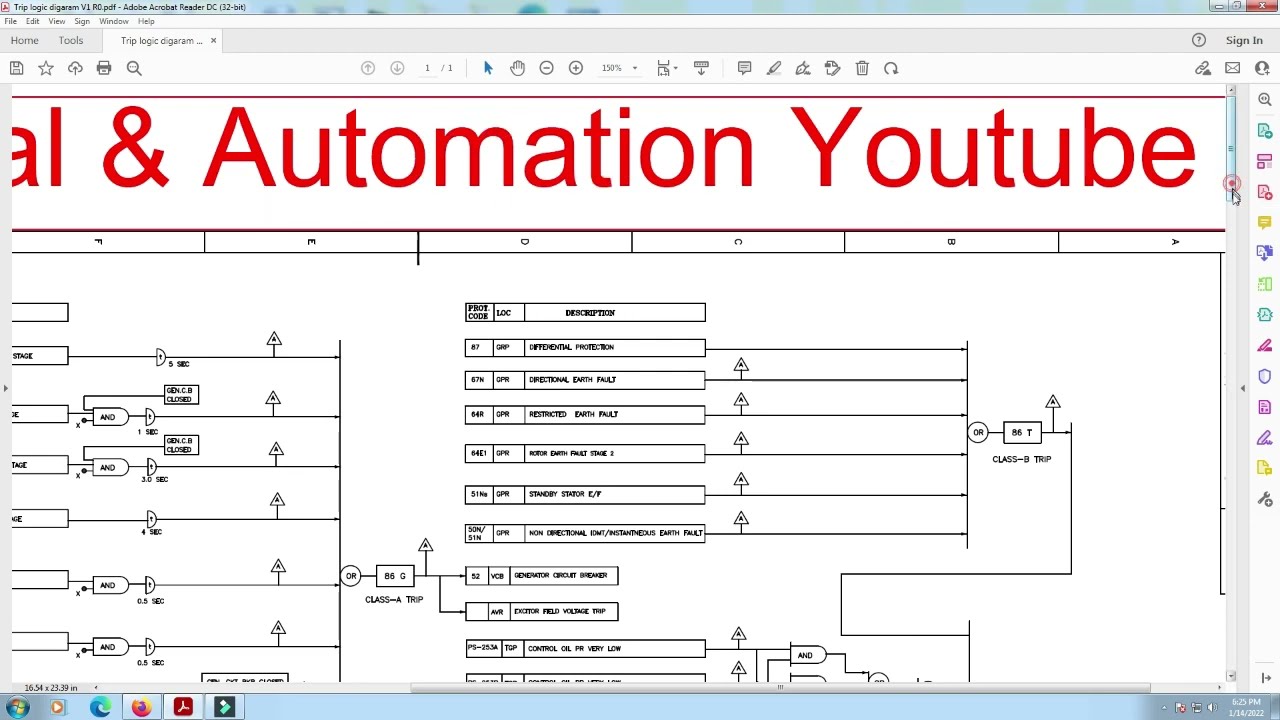Image resolution: width=1280 pixels, height=720 pixels.
Task: Open Export PDF in the tools pane
Action: [x=1265, y=131]
